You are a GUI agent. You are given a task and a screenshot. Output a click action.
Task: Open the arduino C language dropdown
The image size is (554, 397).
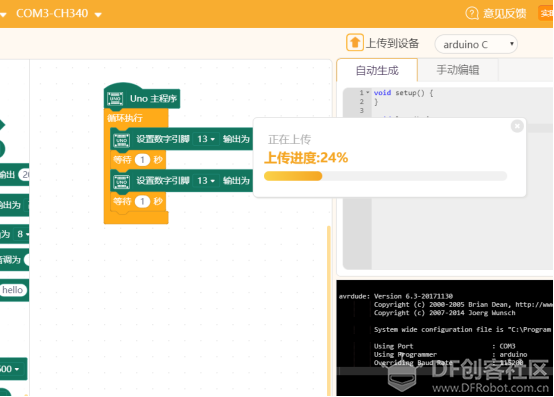click(476, 45)
